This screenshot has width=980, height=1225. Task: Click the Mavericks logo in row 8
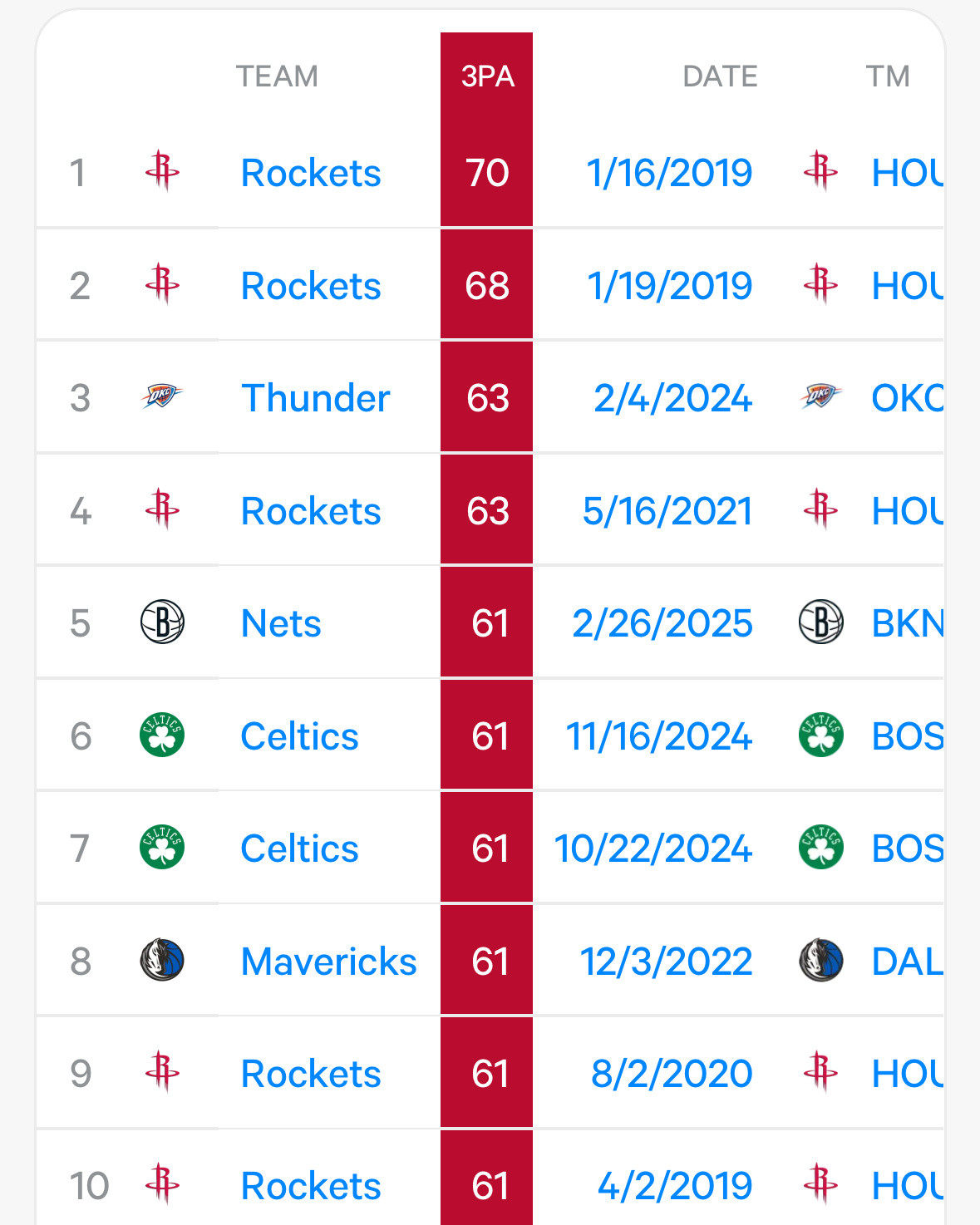[x=162, y=961]
